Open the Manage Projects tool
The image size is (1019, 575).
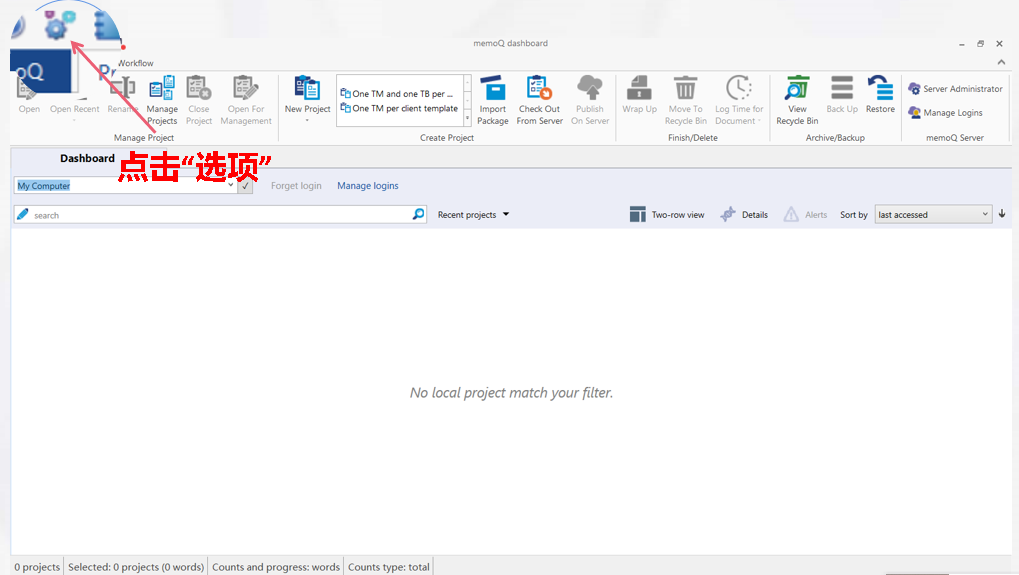tap(162, 100)
